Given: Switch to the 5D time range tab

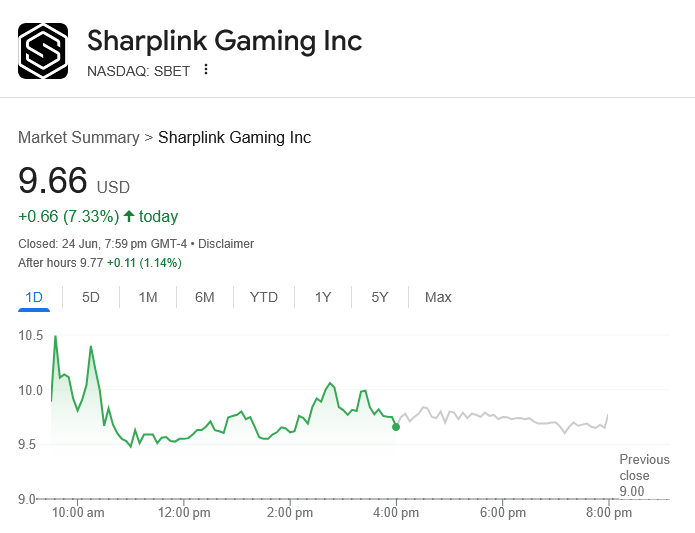Looking at the screenshot, I should click(91, 297).
